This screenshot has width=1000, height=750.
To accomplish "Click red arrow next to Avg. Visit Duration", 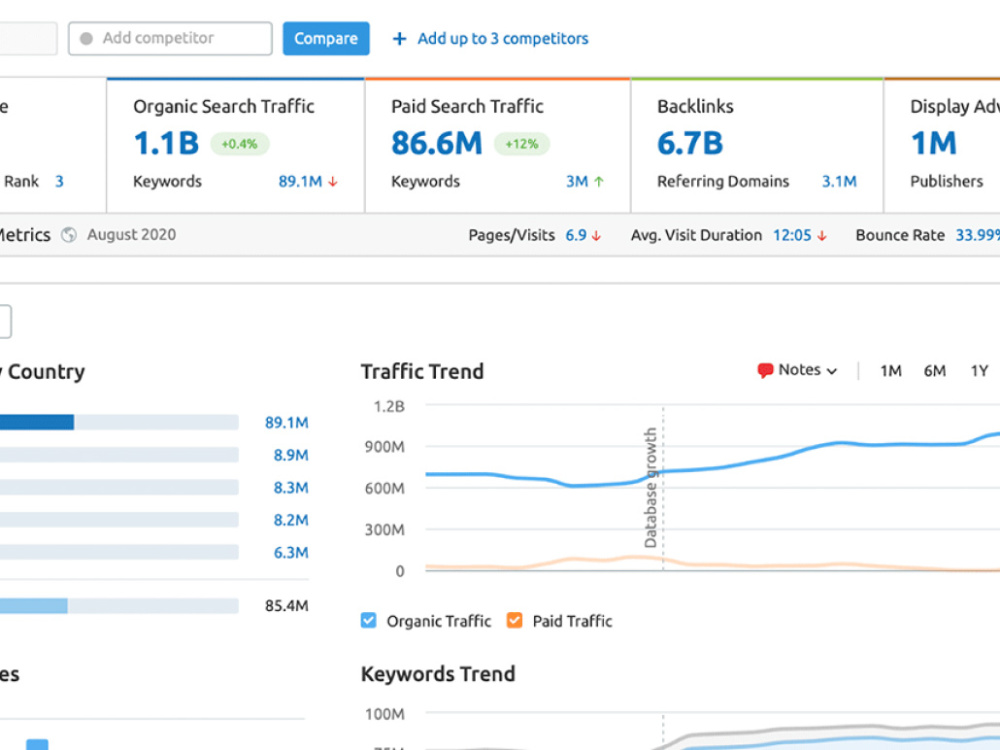I will click(x=822, y=236).
